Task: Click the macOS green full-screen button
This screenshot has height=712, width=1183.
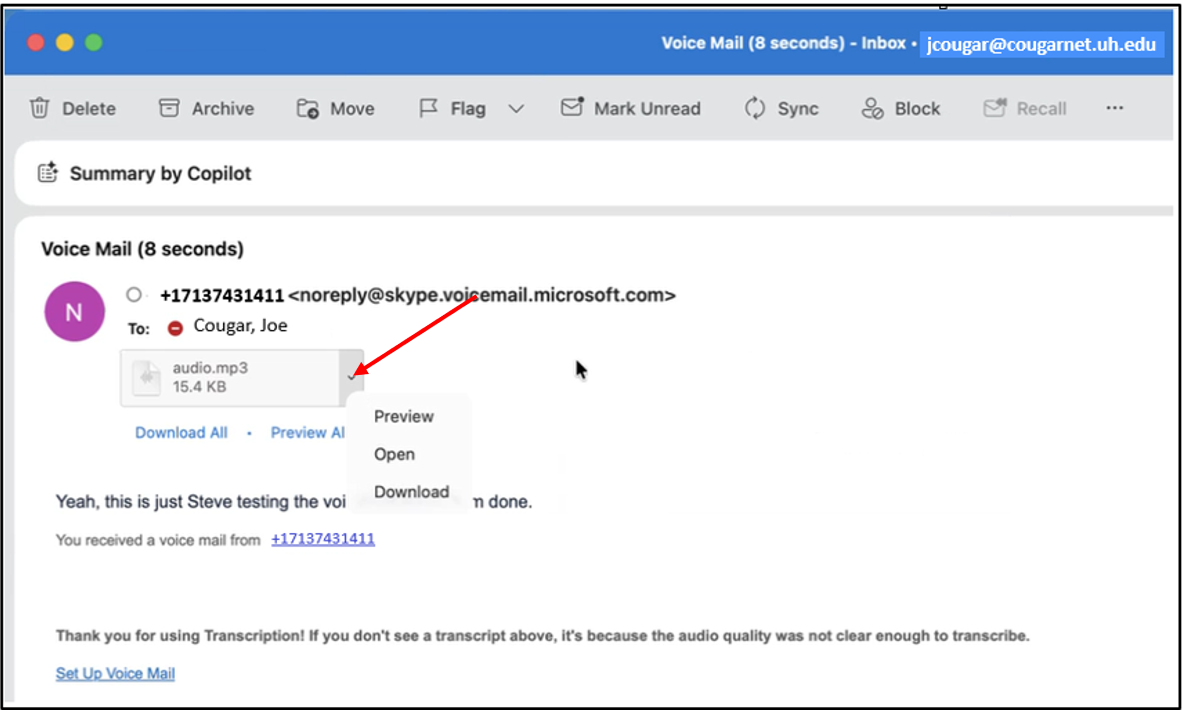Action: point(94,42)
